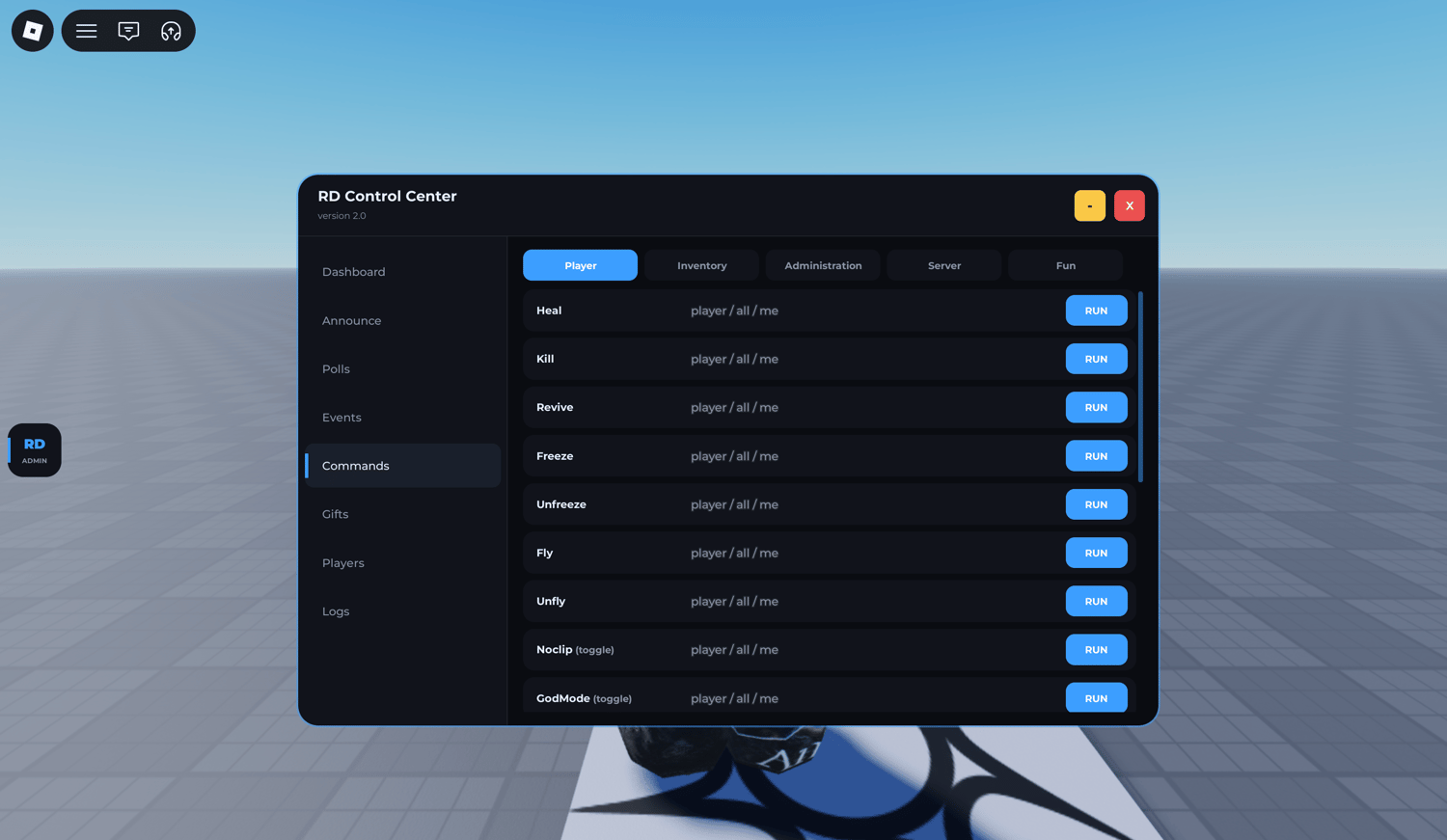Open Gifts in the sidebar
The image size is (1447, 840).
[x=402, y=514]
